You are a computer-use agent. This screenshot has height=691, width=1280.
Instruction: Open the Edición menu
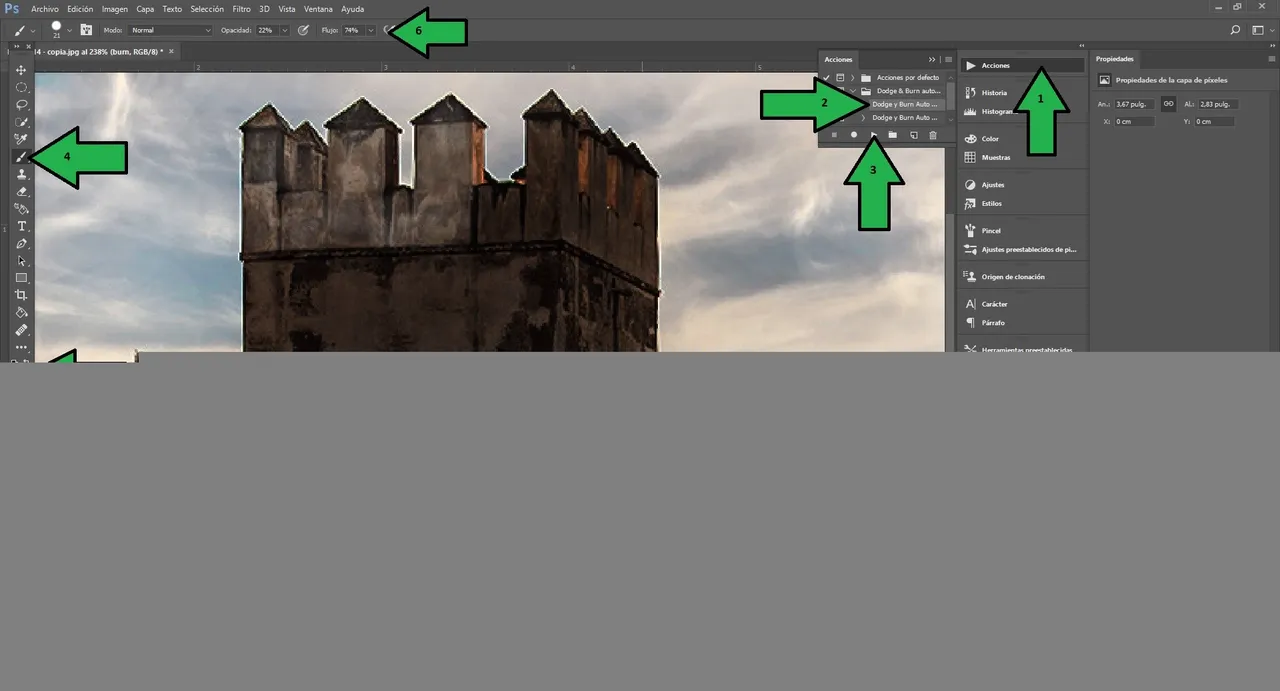(x=80, y=9)
